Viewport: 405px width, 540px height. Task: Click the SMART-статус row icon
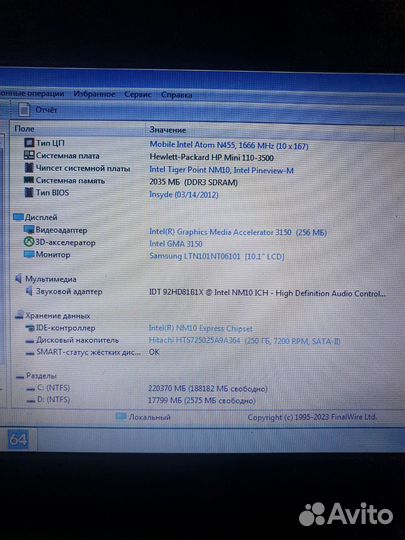(x=30, y=353)
